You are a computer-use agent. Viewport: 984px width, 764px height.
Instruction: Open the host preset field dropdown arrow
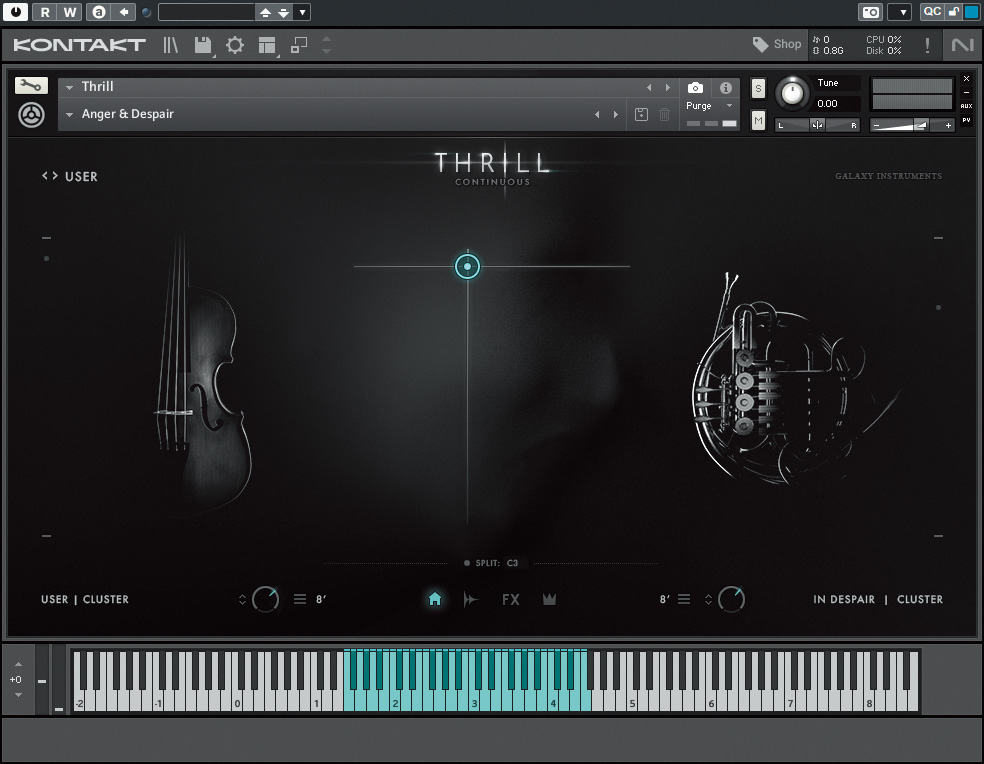click(x=302, y=12)
